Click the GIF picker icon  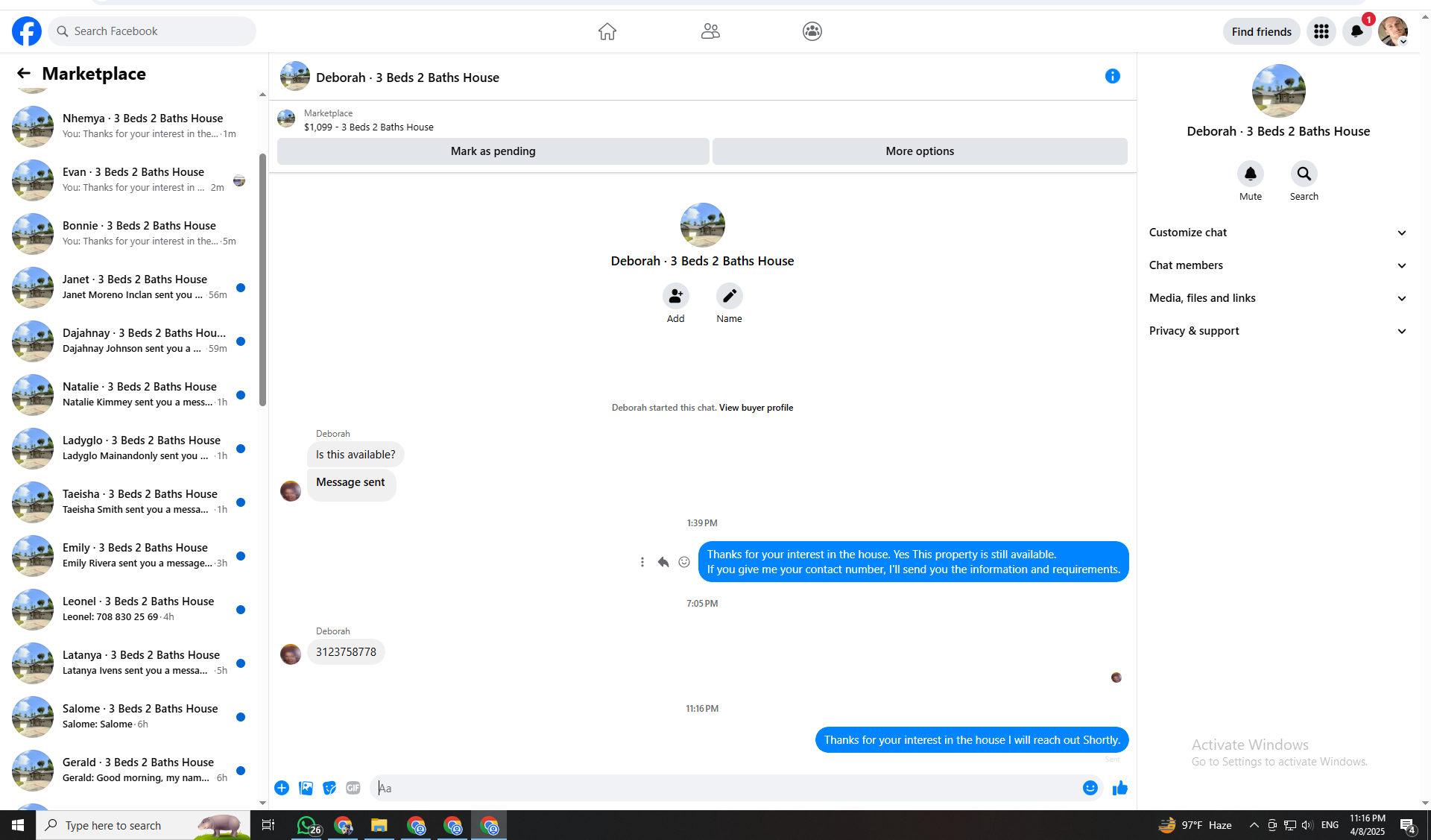click(x=353, y=788)
